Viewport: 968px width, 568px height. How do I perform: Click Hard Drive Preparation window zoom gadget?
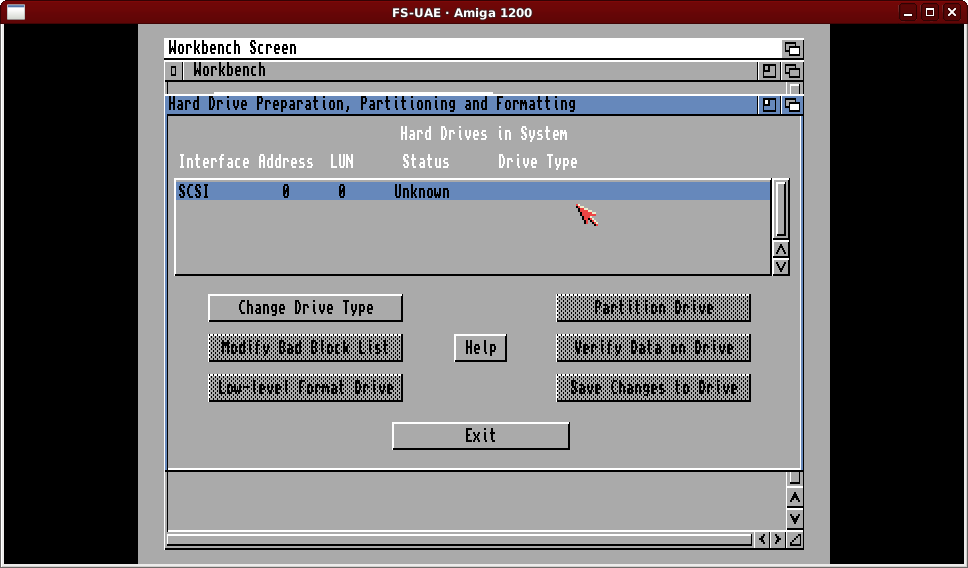point(769,105)
